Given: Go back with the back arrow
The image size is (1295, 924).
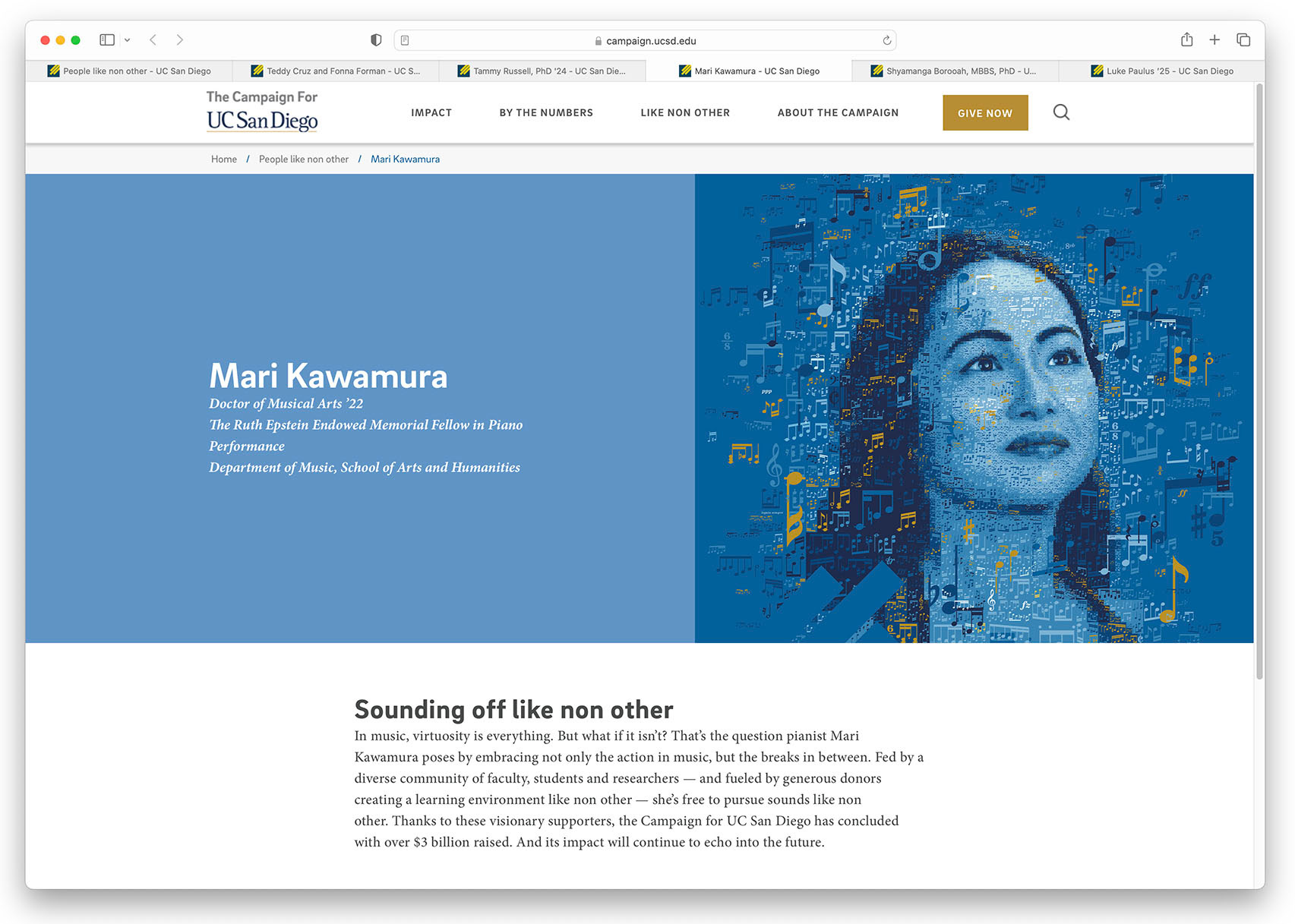Looking at the screenshot, I should (x=153, y=39).
